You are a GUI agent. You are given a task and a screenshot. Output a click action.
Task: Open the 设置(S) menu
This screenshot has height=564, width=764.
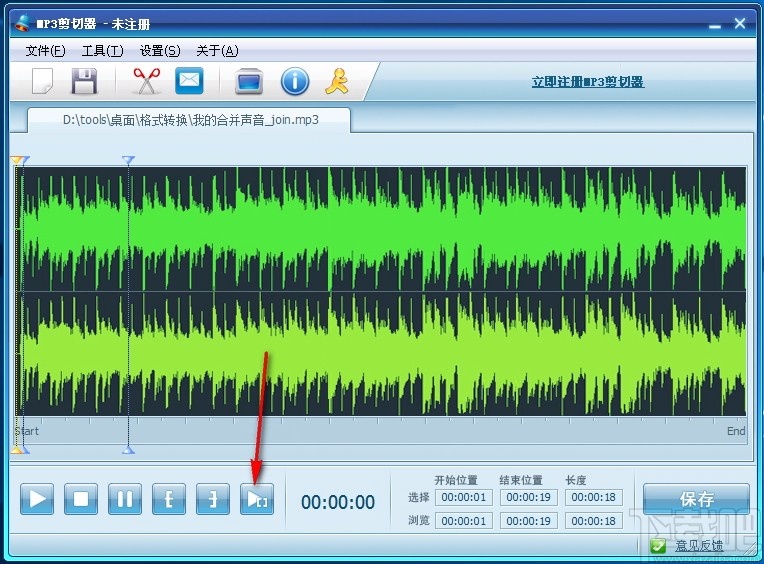160,51
